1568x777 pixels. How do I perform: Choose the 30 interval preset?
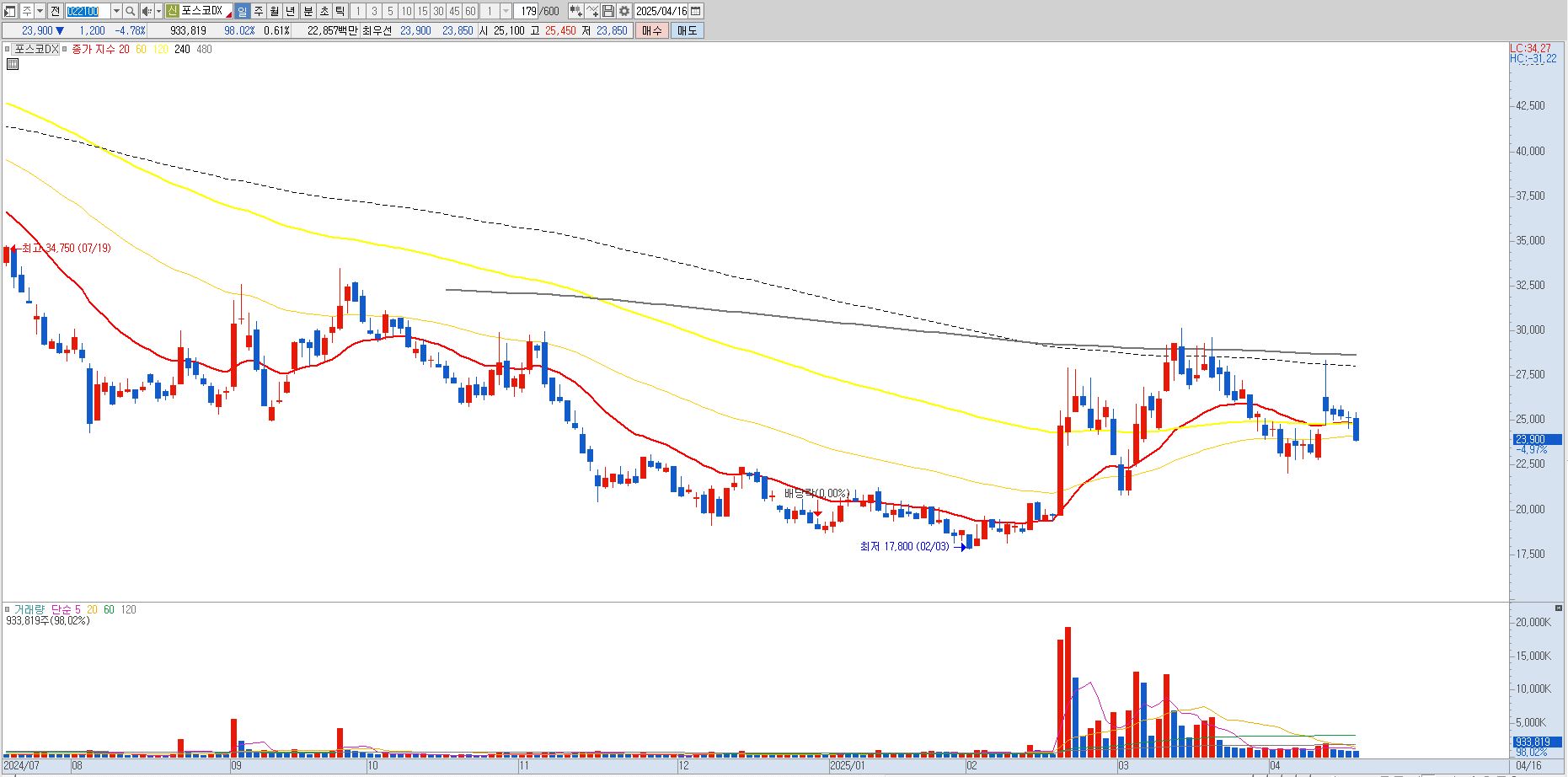438,11
